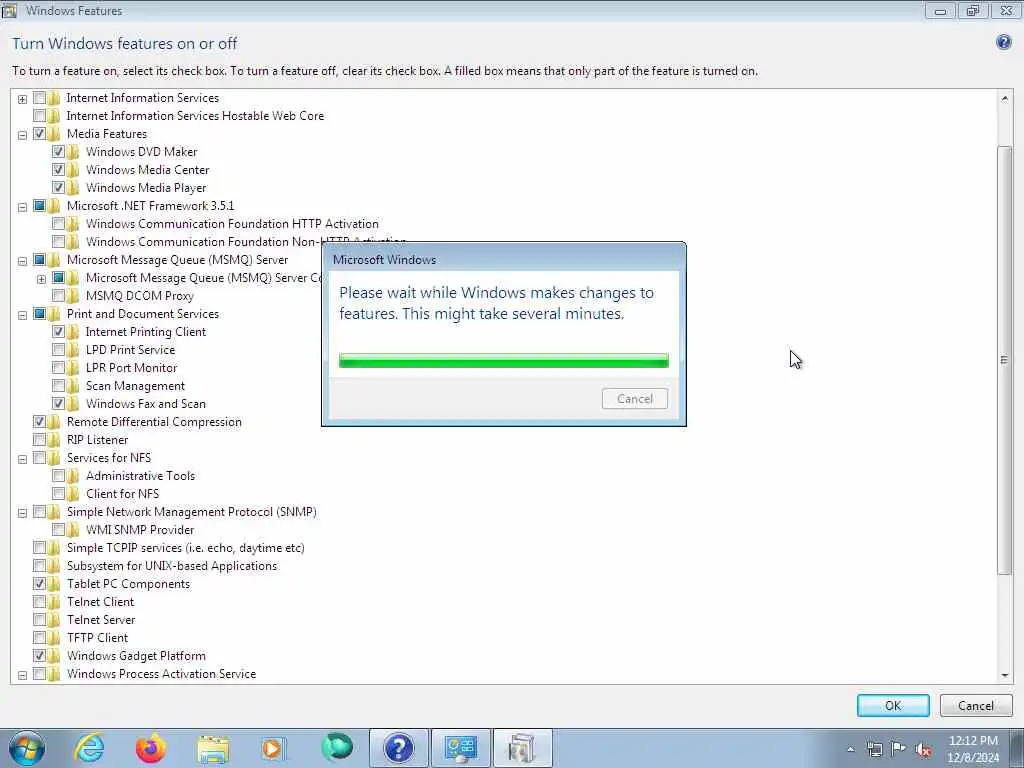Uncheck the Media Features checkbox
Viewport: 1024px width, 768px height.
pos(39,134)
